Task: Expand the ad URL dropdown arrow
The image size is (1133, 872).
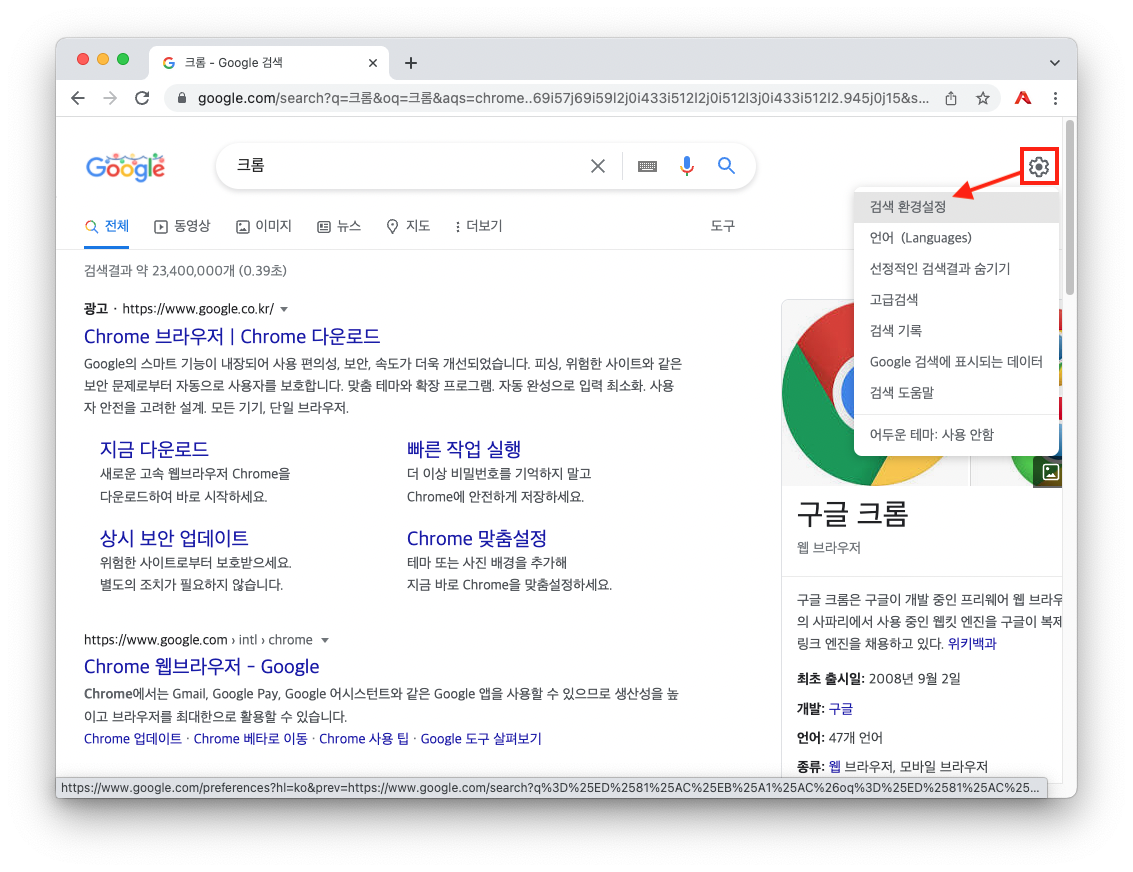Action: [284, 309]
